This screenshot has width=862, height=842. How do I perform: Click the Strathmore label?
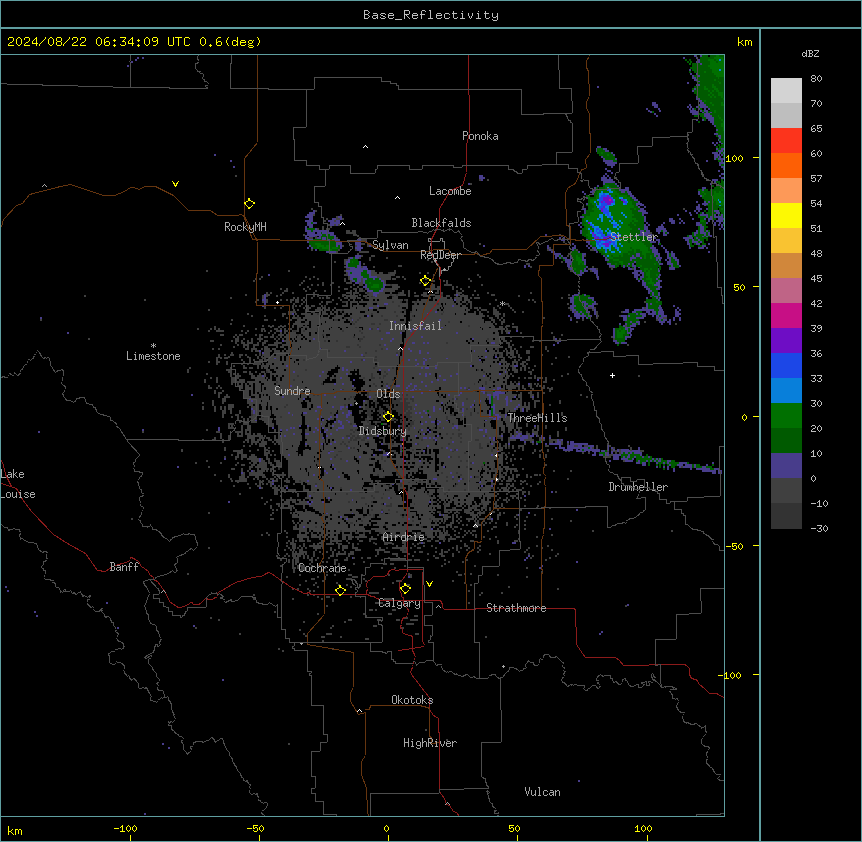(x=516, y=608)
